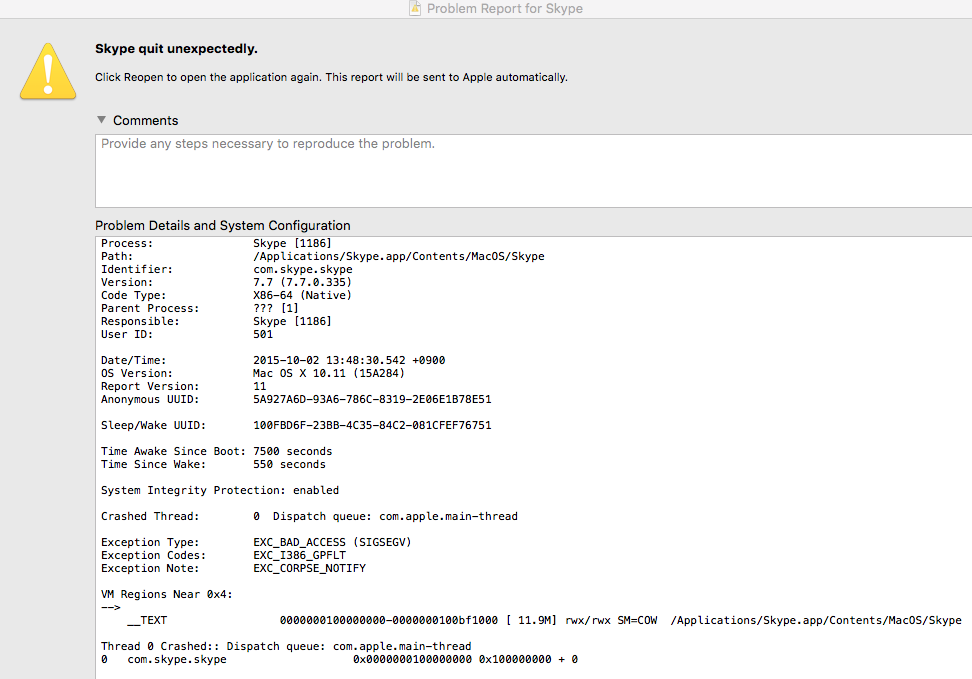Click the Crashed Thread 'com.apple.main-thread' line

pyautogui.click(x=309, y=517)
